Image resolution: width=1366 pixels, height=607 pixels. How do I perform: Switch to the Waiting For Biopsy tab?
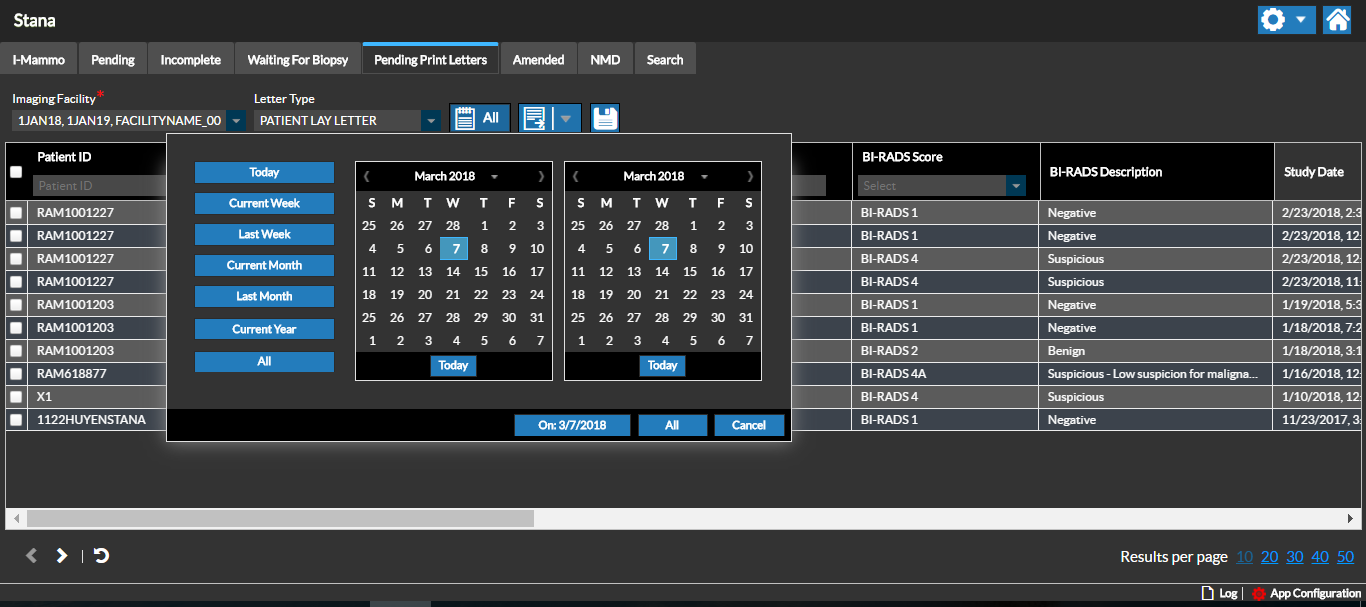[298, 60]
